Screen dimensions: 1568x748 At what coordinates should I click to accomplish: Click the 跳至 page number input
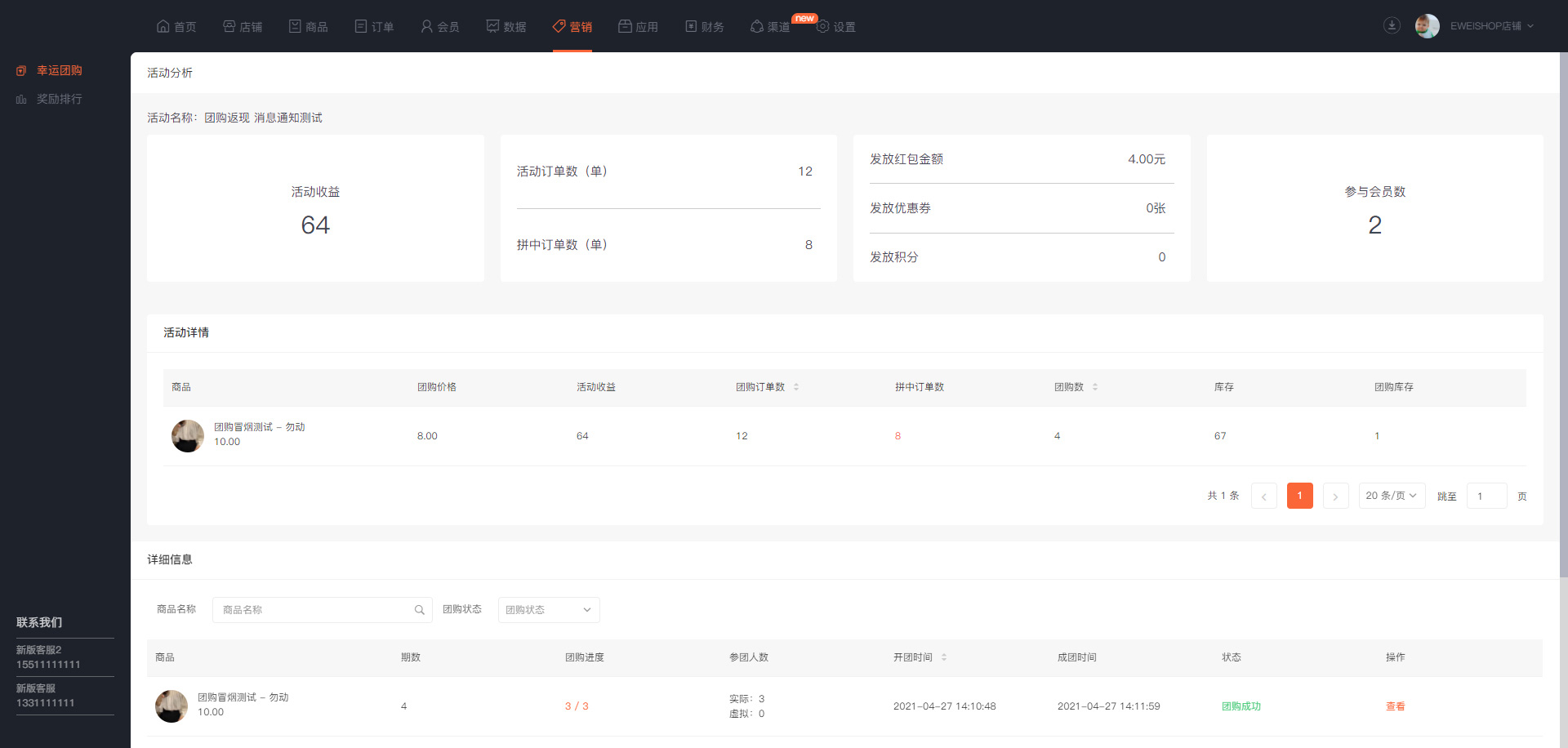coord(1486,496)
